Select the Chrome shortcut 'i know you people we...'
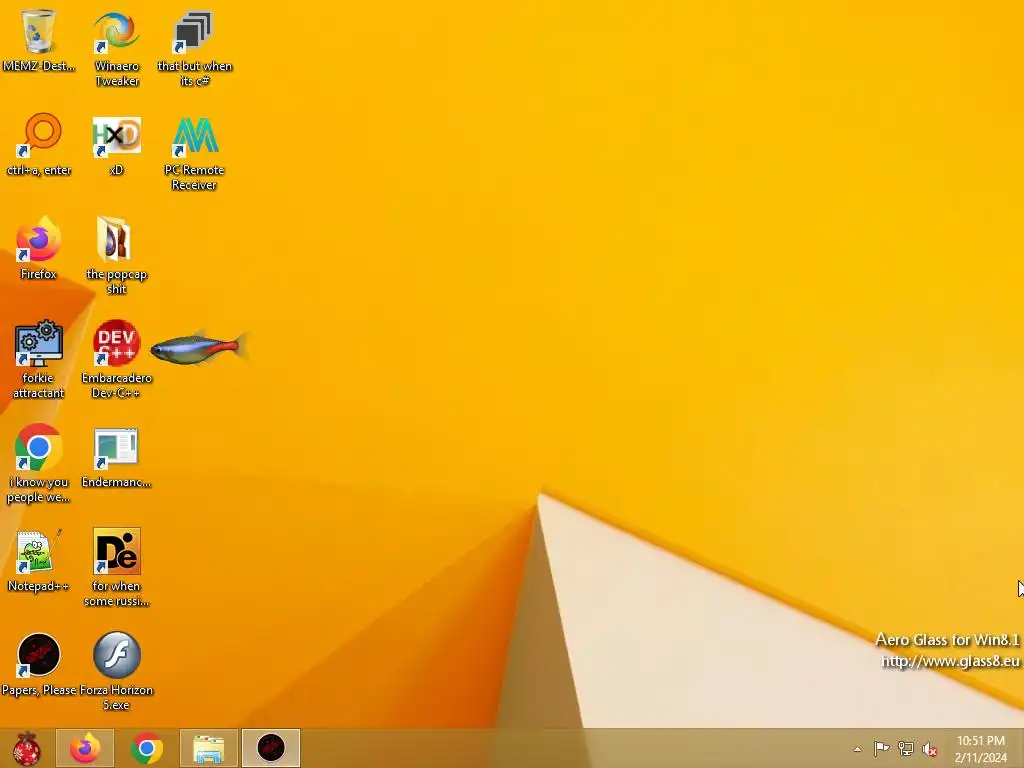This screenshot has width=1024, height=768. click(x=39, y=464)
